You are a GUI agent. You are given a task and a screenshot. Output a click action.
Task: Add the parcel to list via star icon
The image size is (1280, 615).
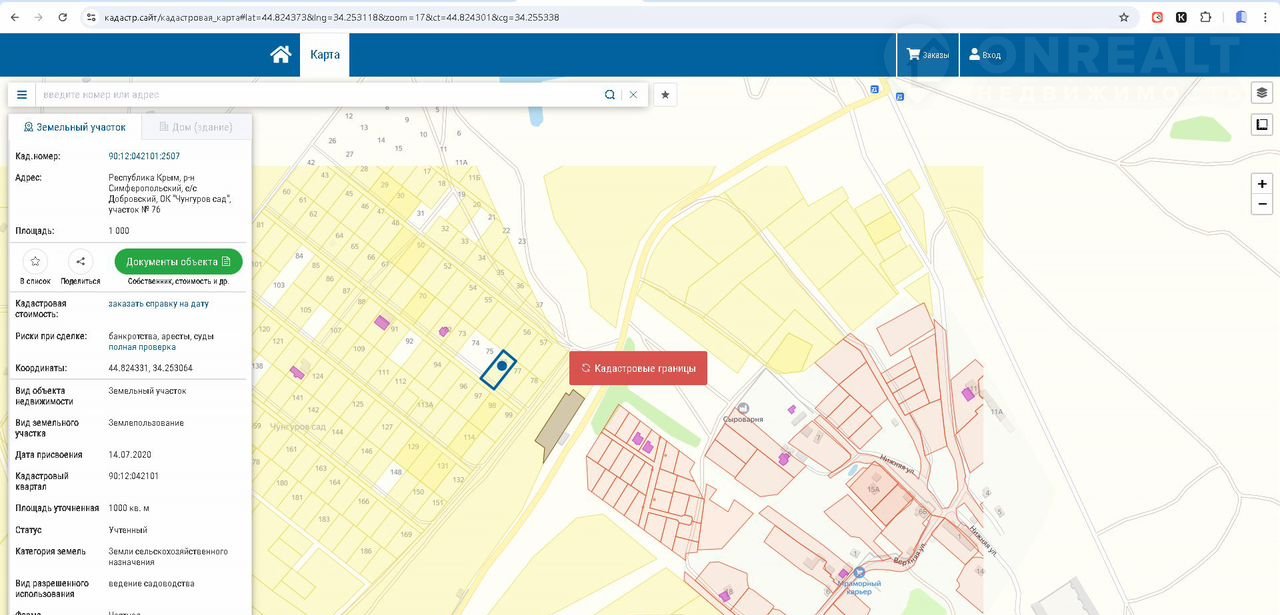click(35, 262)
